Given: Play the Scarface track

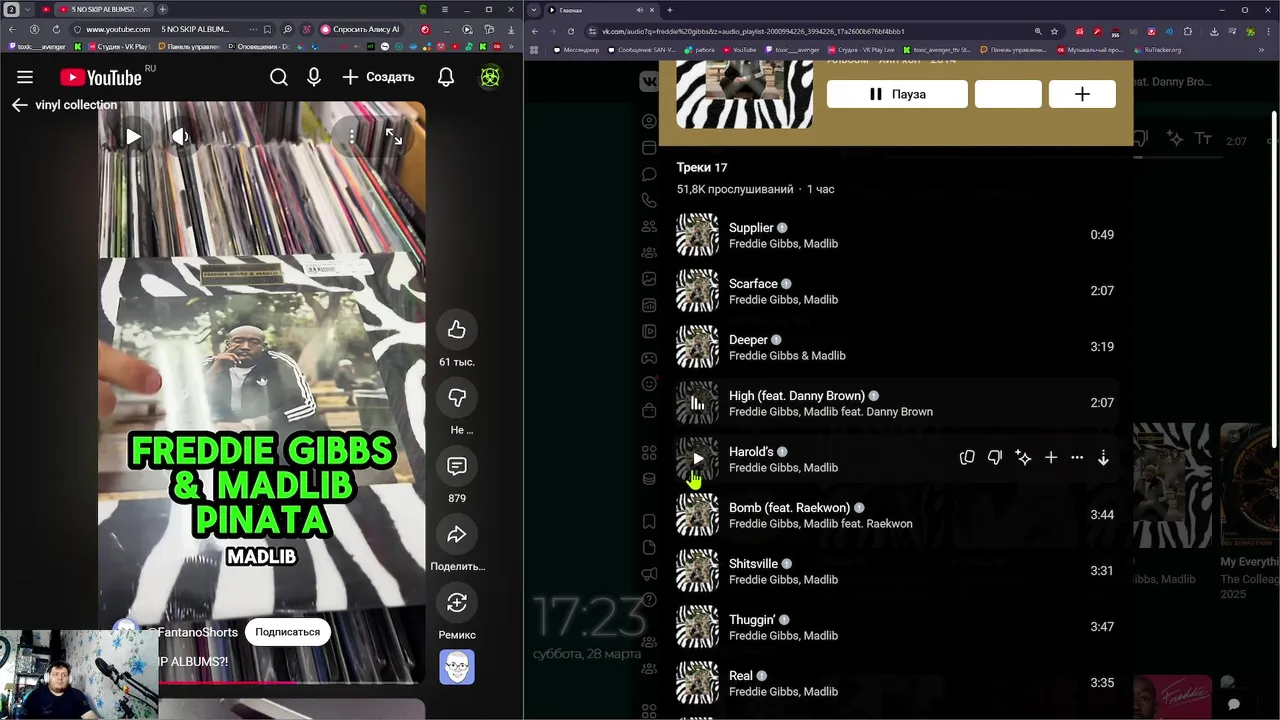Looking at the screenshot, I should (x=895, y=291).
